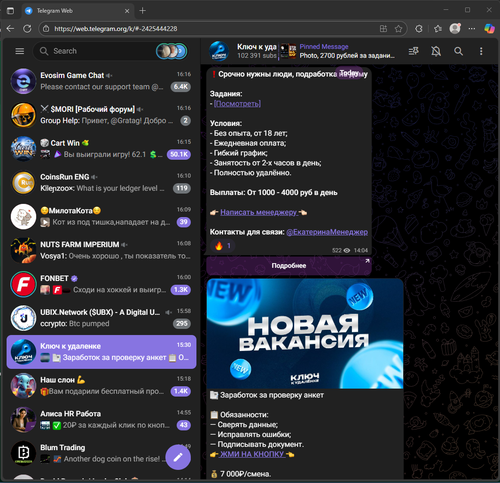Screen dimensions: 500x483
Task: Search within this chat via magnifier icon
Action: coord(458,51)
